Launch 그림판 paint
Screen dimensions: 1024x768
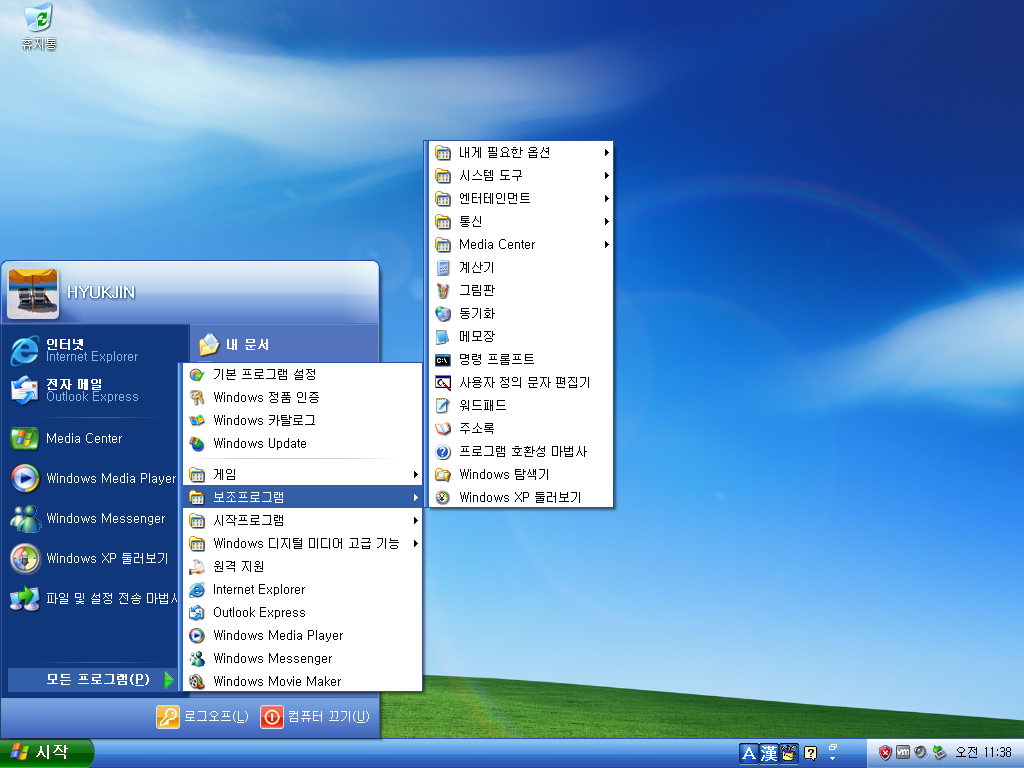pos(521,291)
